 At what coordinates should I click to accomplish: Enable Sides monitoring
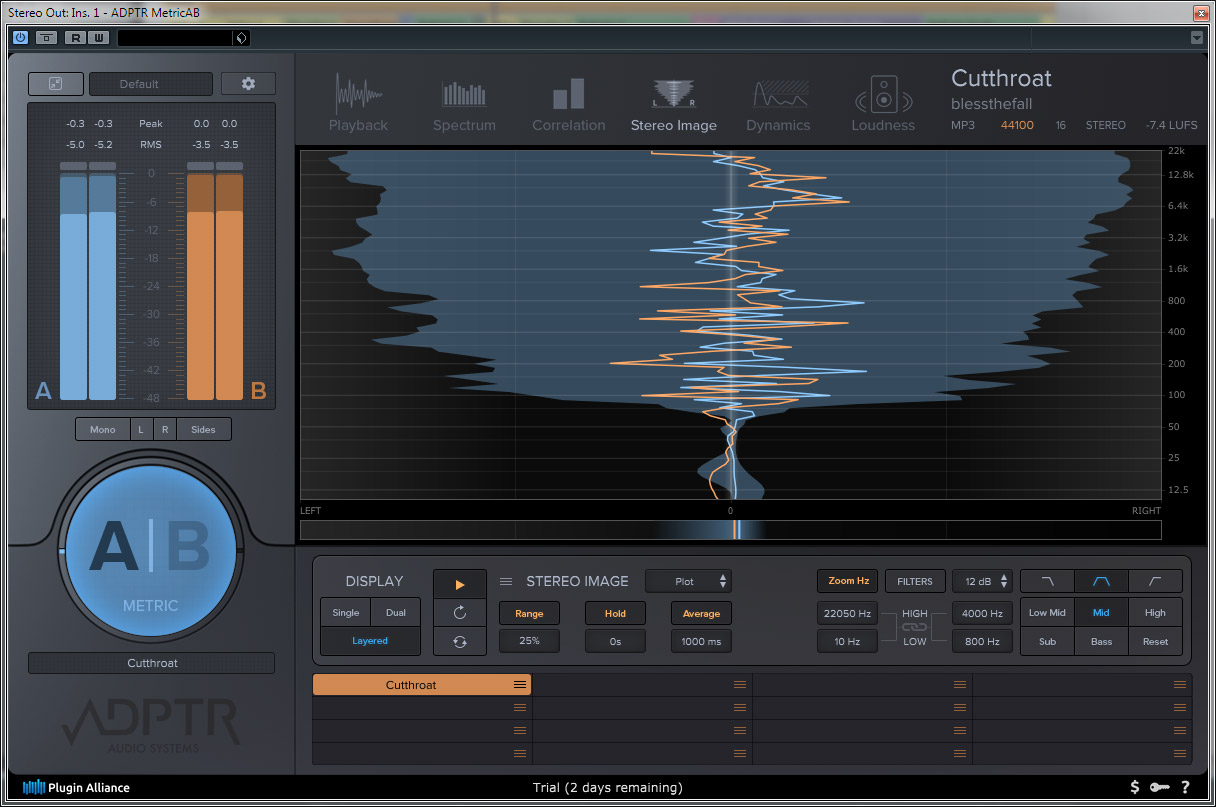pos(203,429)
